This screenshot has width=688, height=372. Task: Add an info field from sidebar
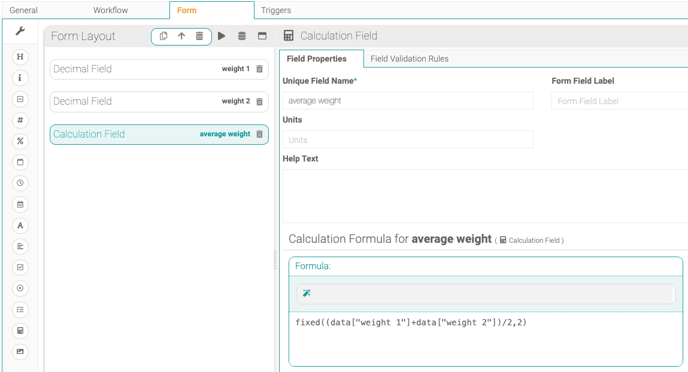[20, 78]
